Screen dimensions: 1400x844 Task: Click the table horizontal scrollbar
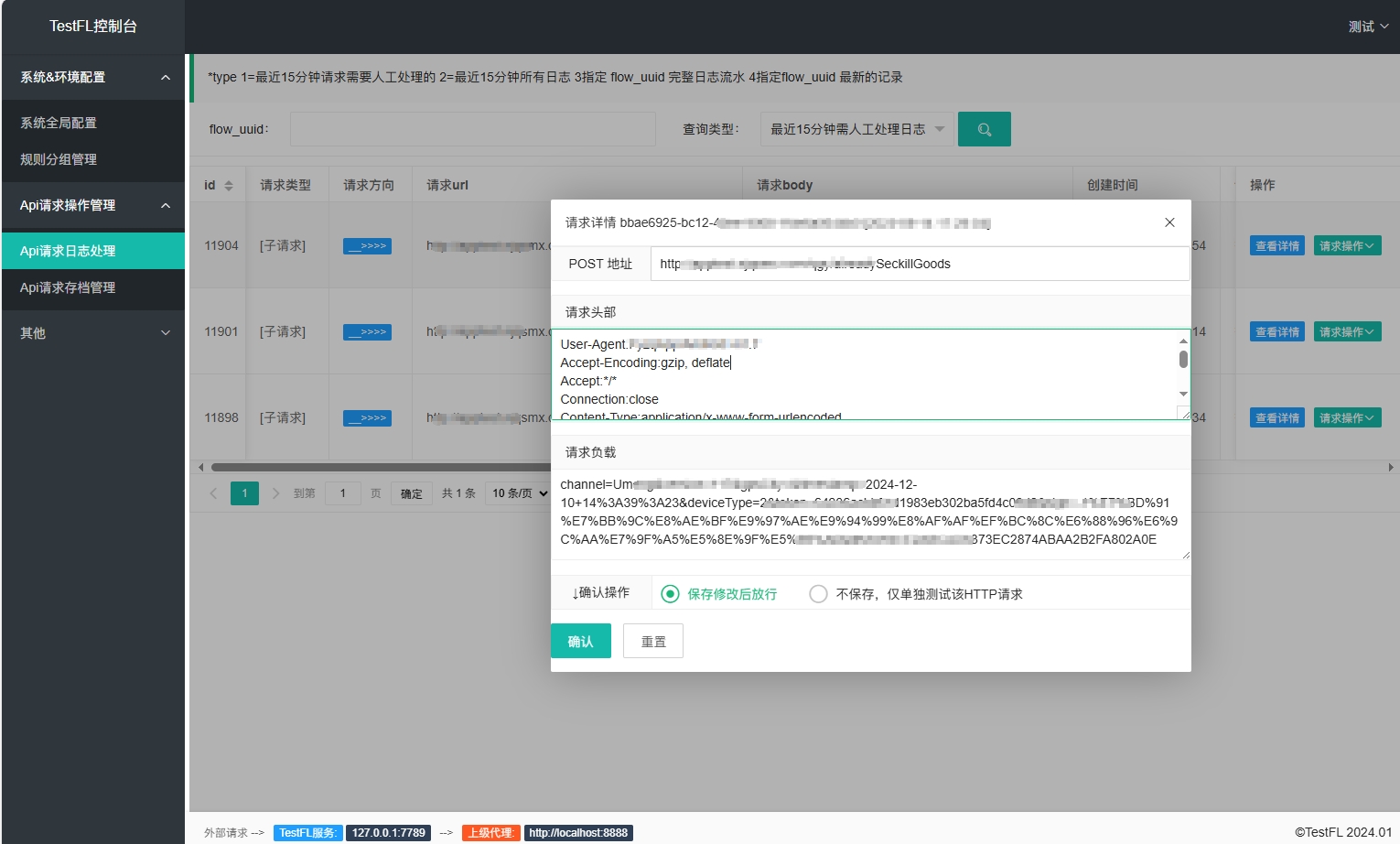[381, 467]
